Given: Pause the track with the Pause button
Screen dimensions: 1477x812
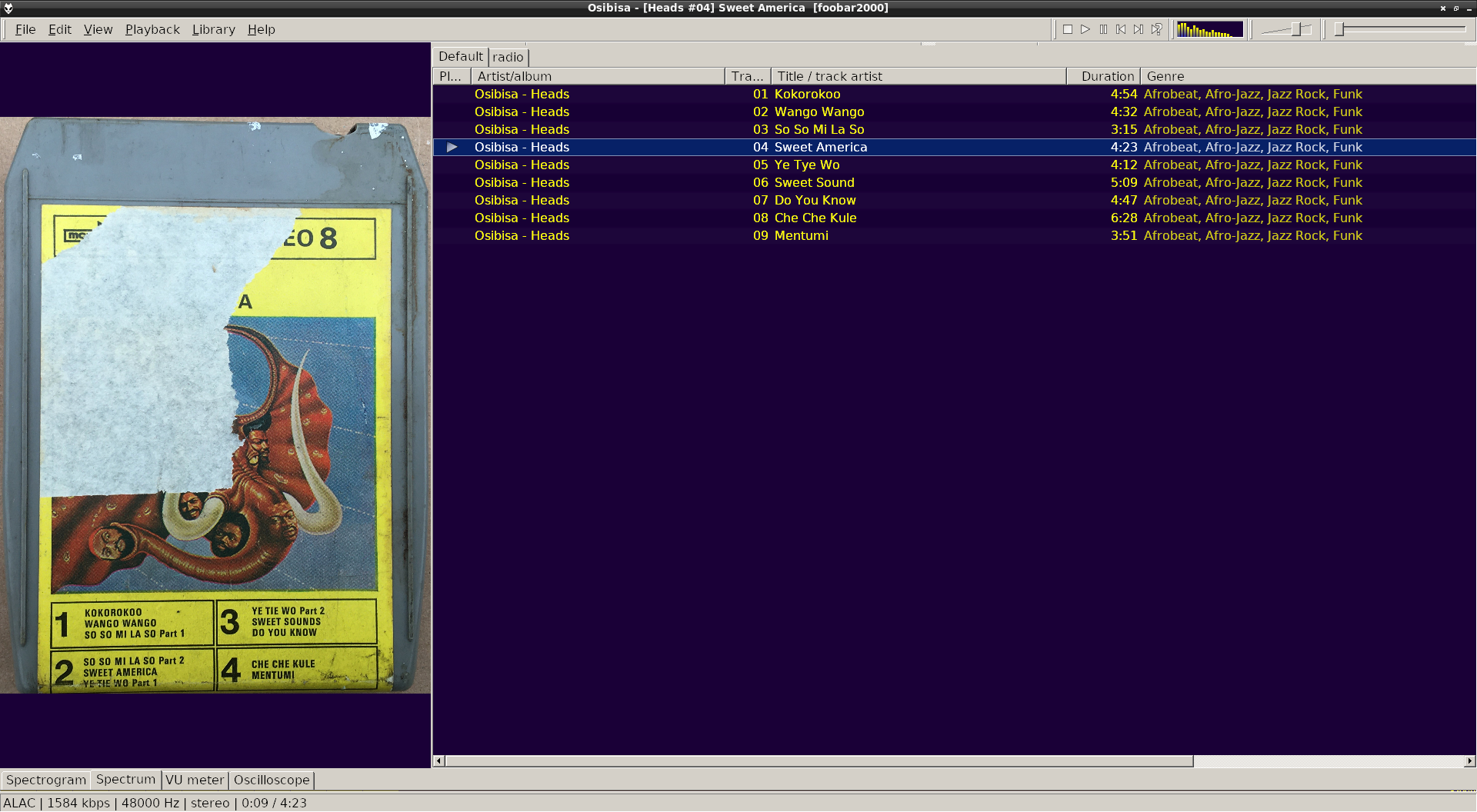Looking at the screenshot, I should (x=1103, y=29).
